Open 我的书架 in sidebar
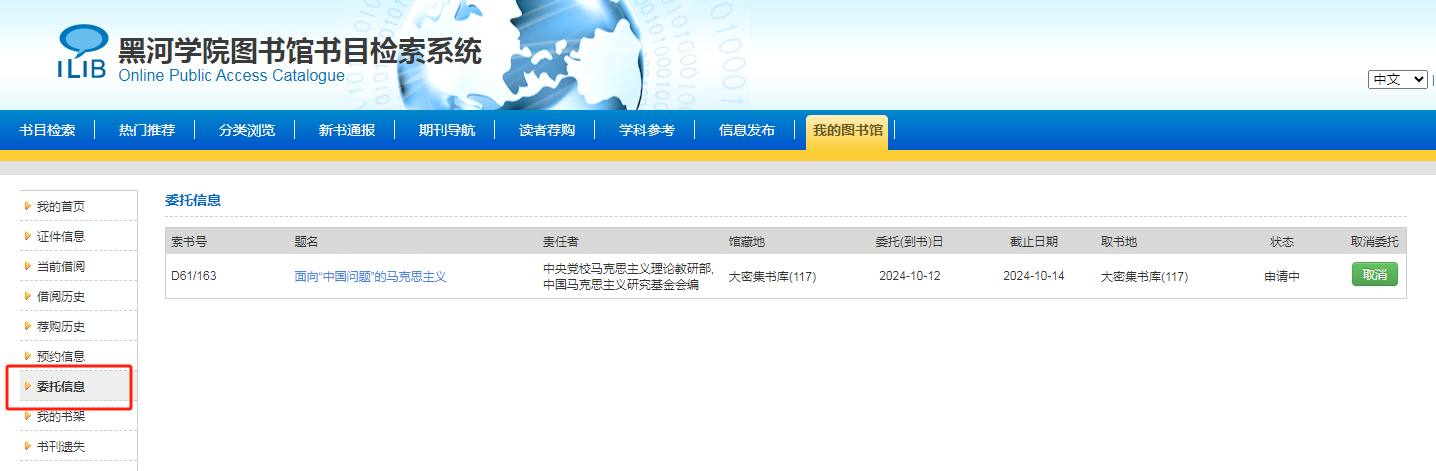The image size is (1436, 471). 61,417
